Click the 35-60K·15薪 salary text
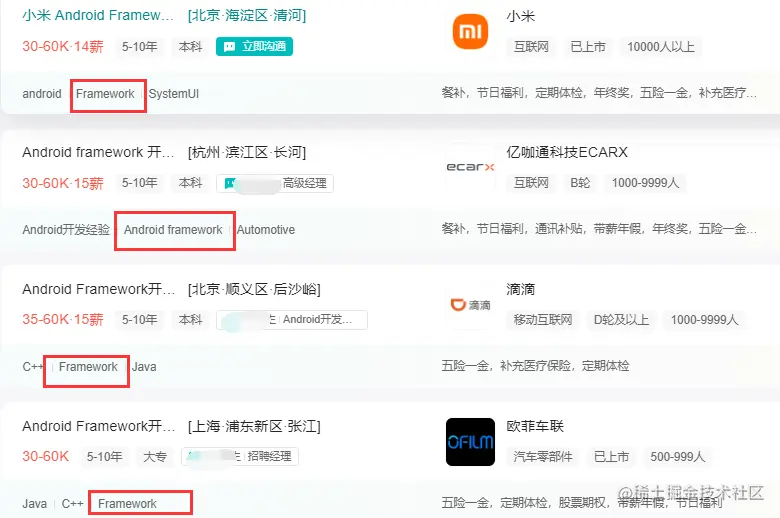Screen dimensions: 780x518 63,319
